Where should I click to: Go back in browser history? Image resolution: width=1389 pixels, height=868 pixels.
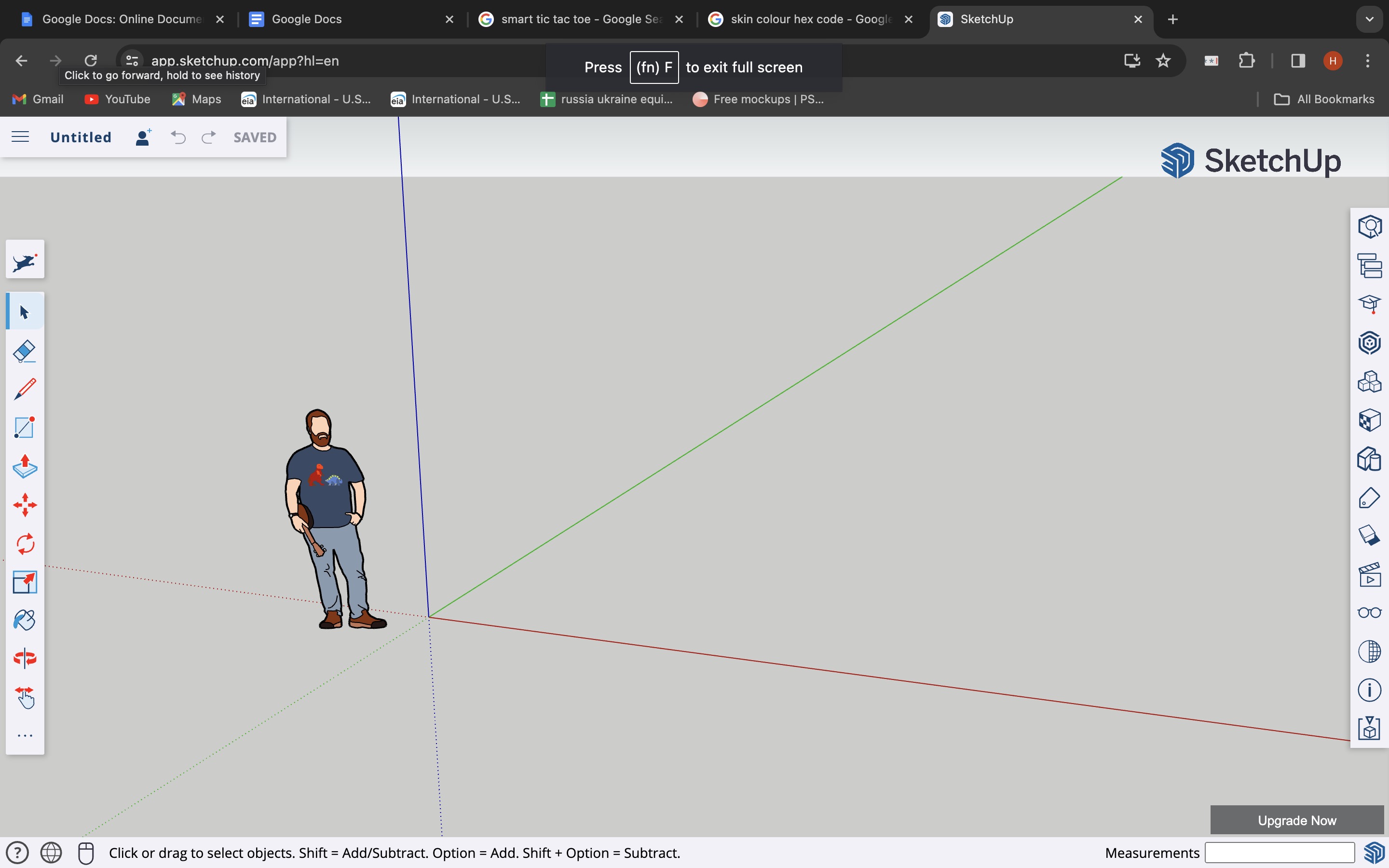pos(21,60)
